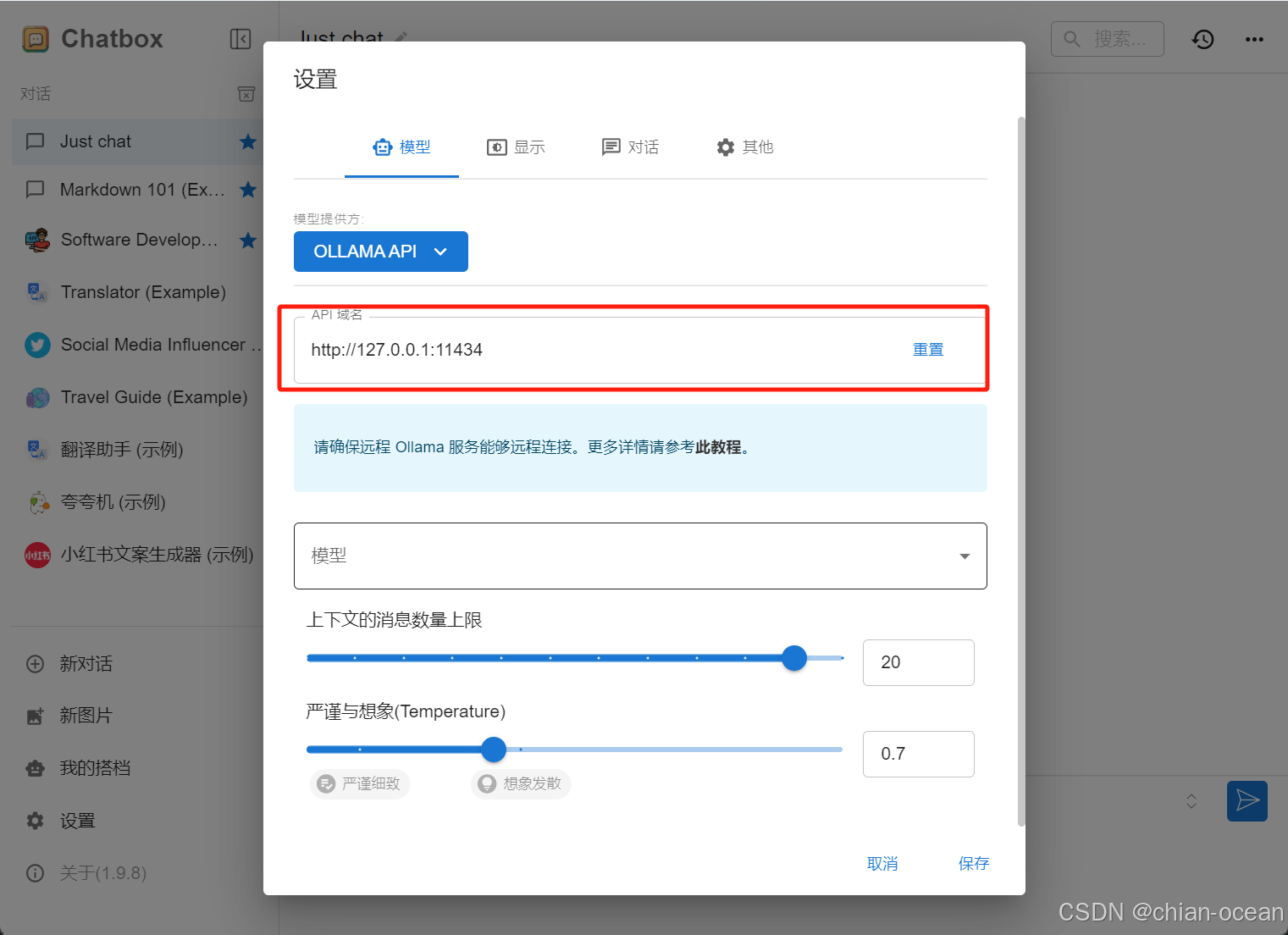Click 取消 to cancel settings
The height and width of the screenshot is (935, 1288).
(882, 864)
